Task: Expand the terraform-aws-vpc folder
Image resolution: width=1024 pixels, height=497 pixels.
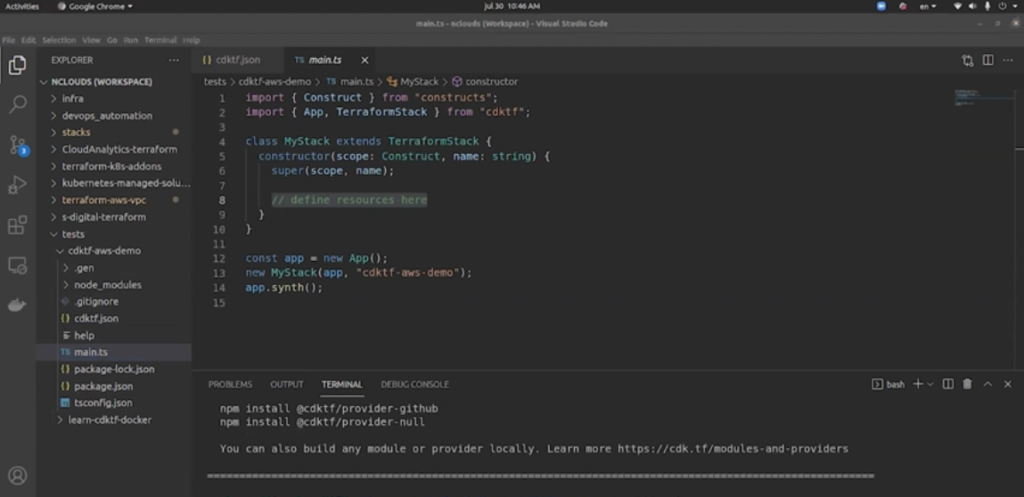Action: [114, 200]
